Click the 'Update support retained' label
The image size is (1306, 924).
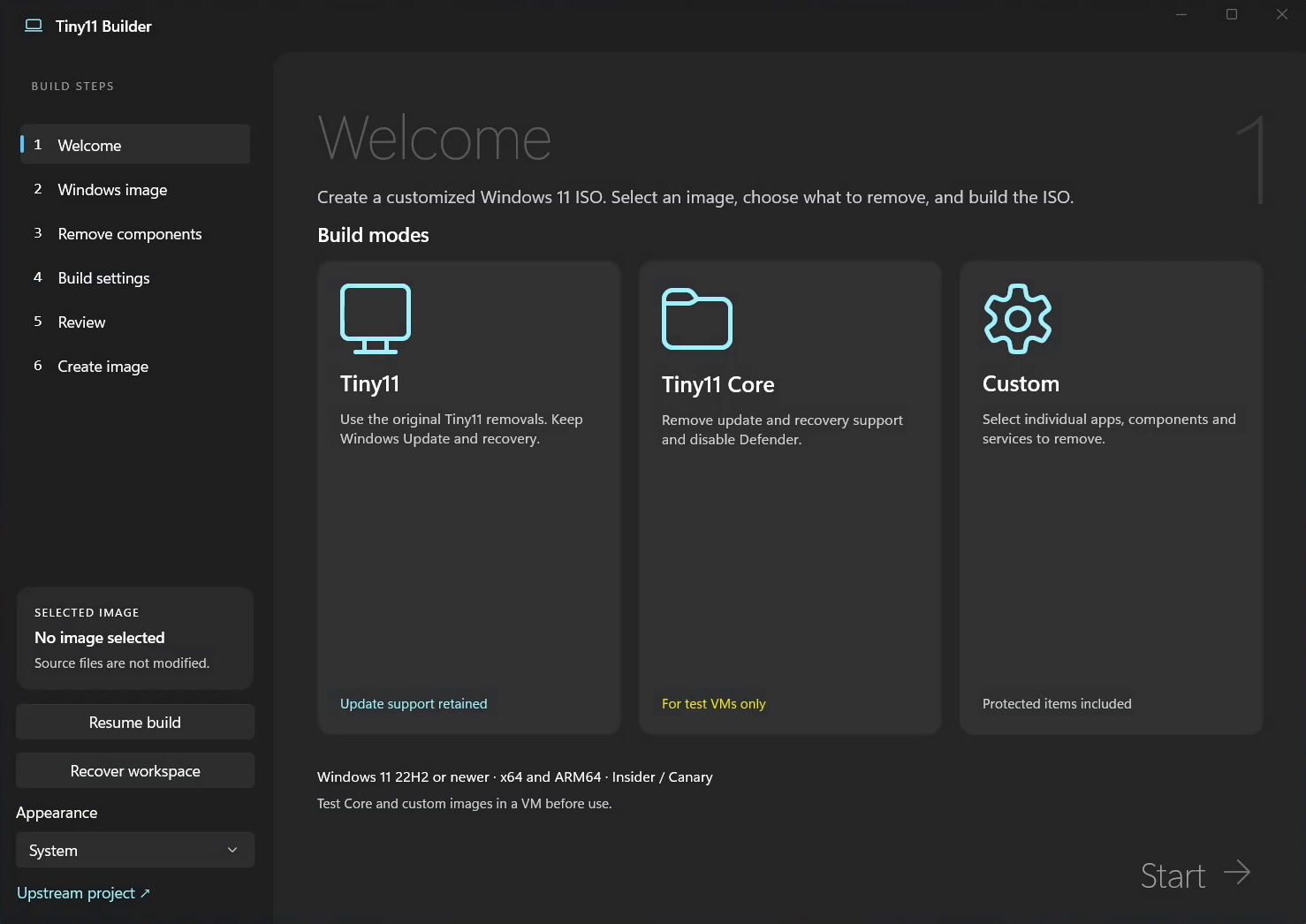[x=414, y=703]
